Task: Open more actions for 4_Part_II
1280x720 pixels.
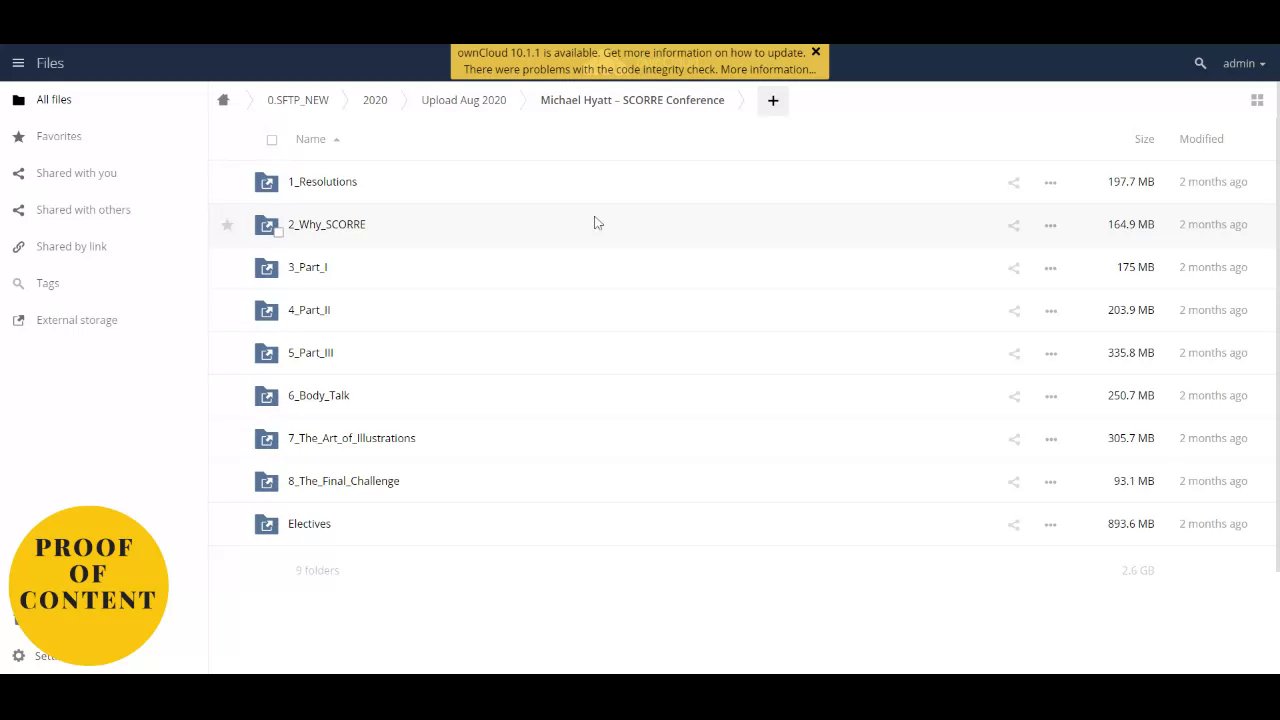Action: click(x=1050, y=311)
